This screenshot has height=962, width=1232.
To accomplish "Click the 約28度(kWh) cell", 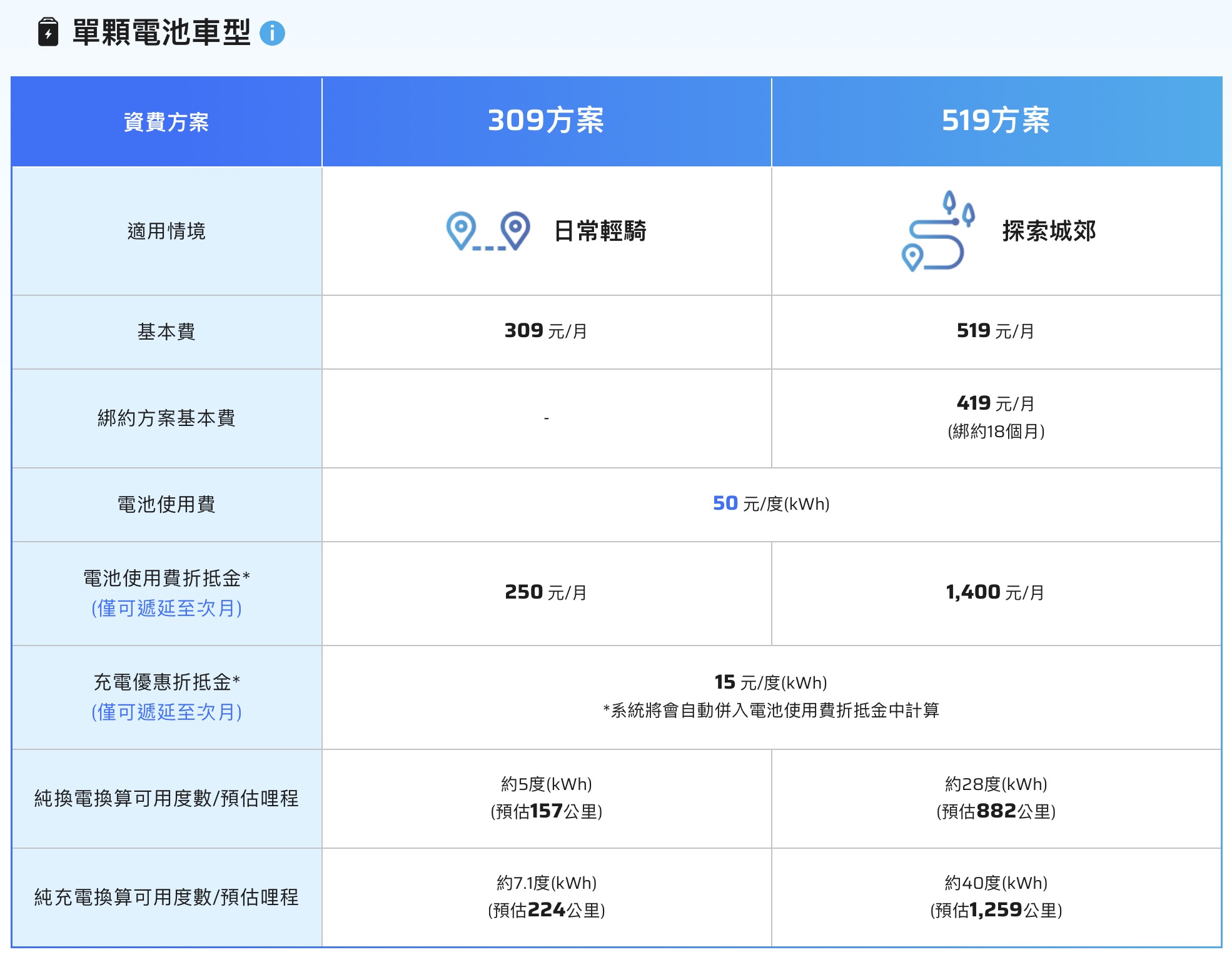I will click(x=996, y=784).
